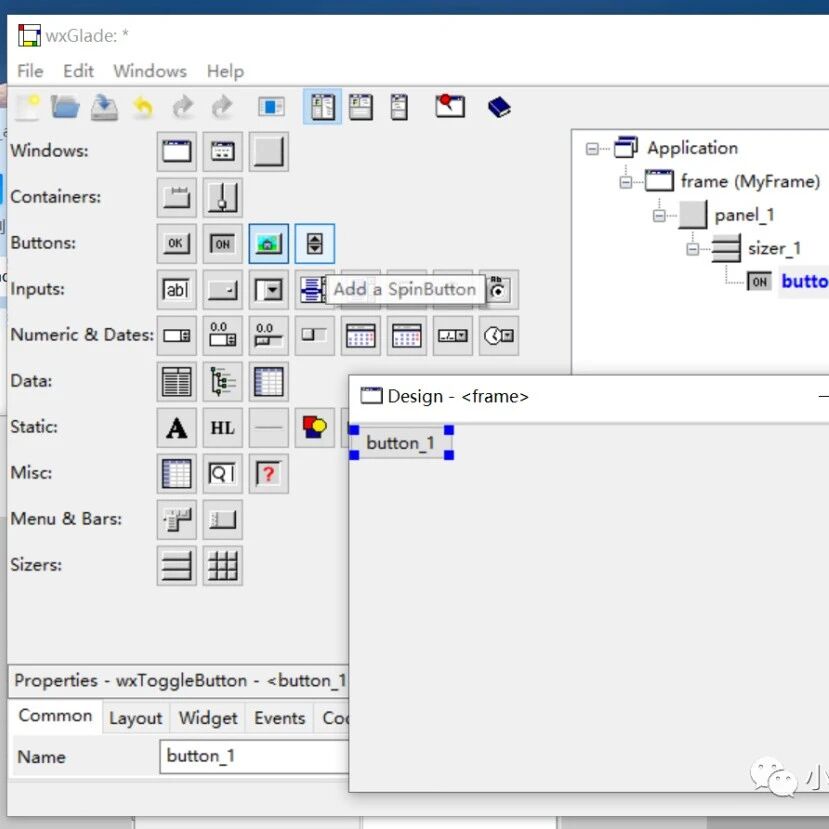Screen dimensions: 829x829
Task: Switch to the Widget properties tab
Action: [x=208, y=718]
